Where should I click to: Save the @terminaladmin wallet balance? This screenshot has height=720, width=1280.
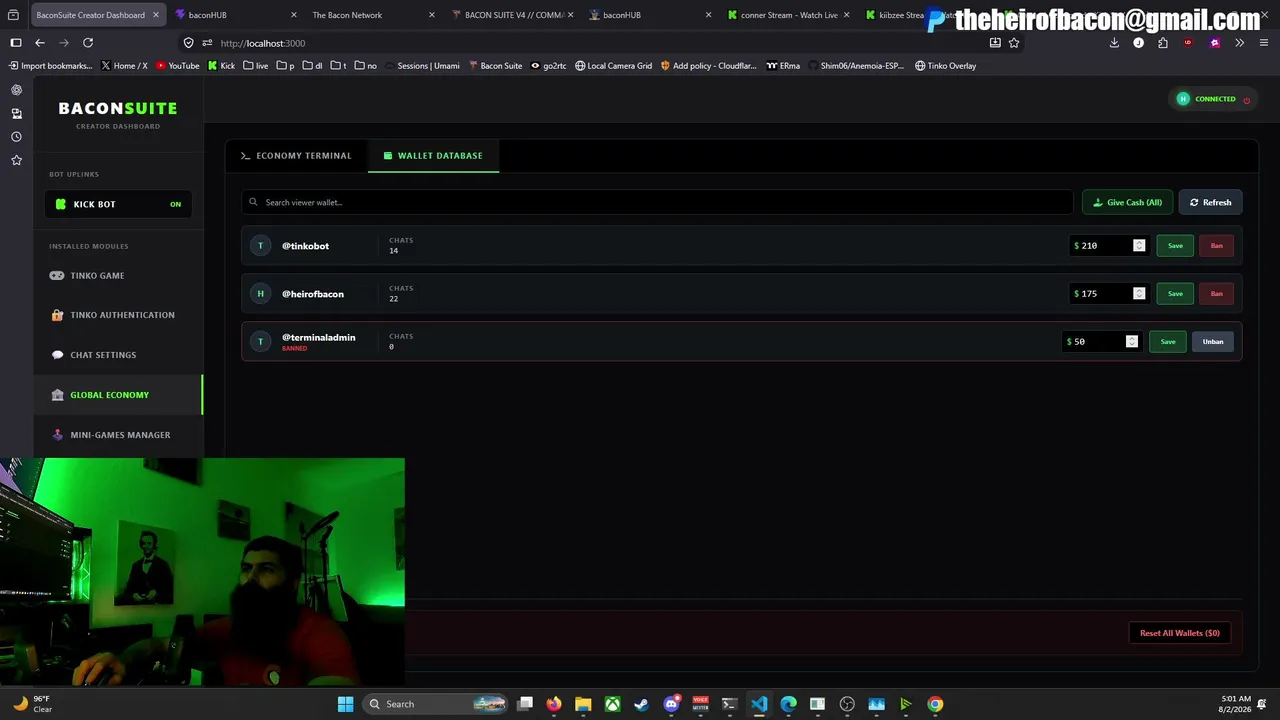1168,342
